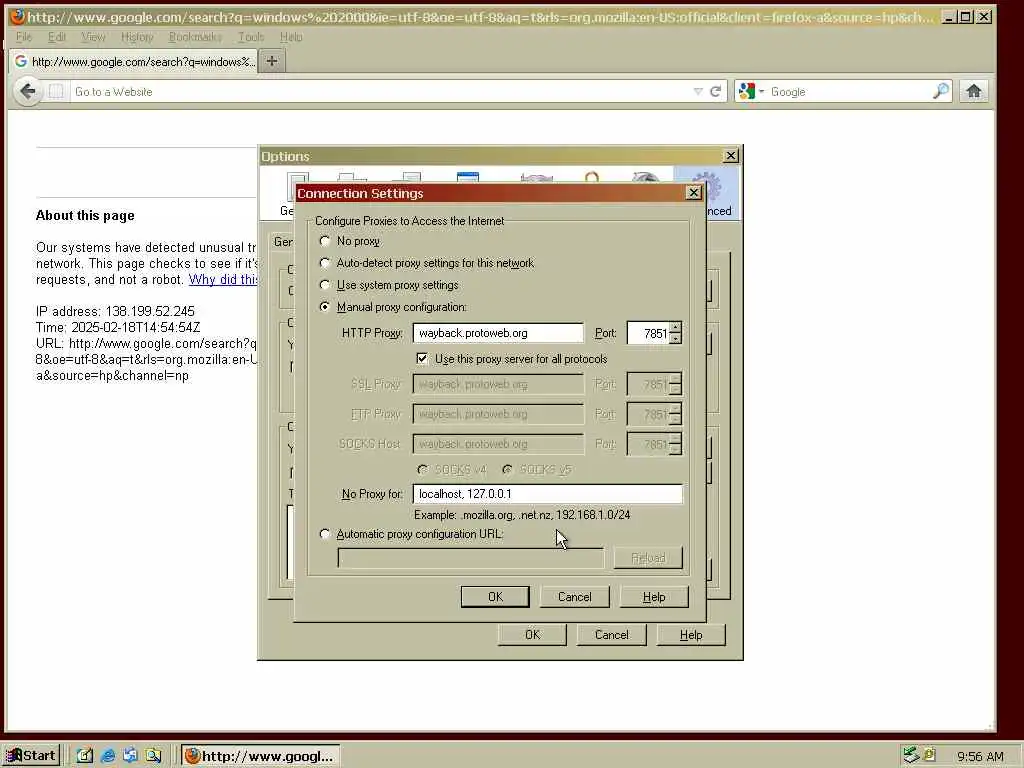Reload the current page
Viewport: 1024px width, 768px height.
716,92
